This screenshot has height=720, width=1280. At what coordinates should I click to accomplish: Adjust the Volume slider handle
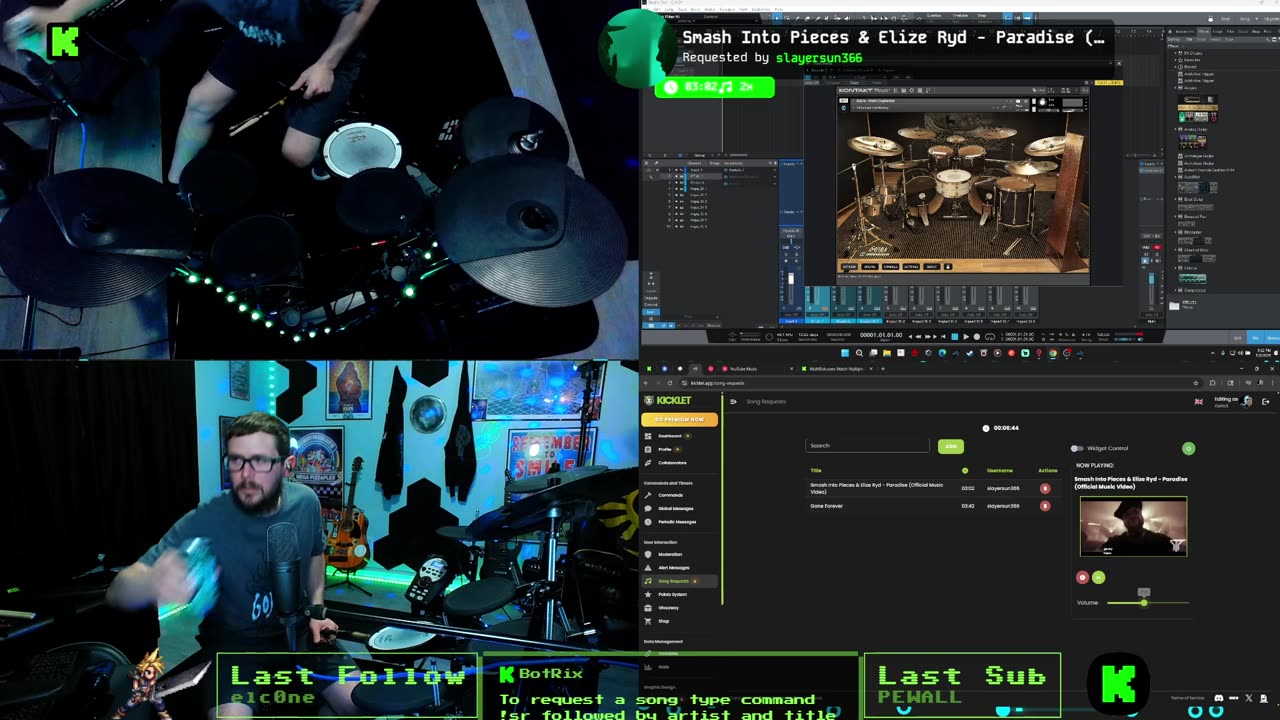coord(1144,602)
